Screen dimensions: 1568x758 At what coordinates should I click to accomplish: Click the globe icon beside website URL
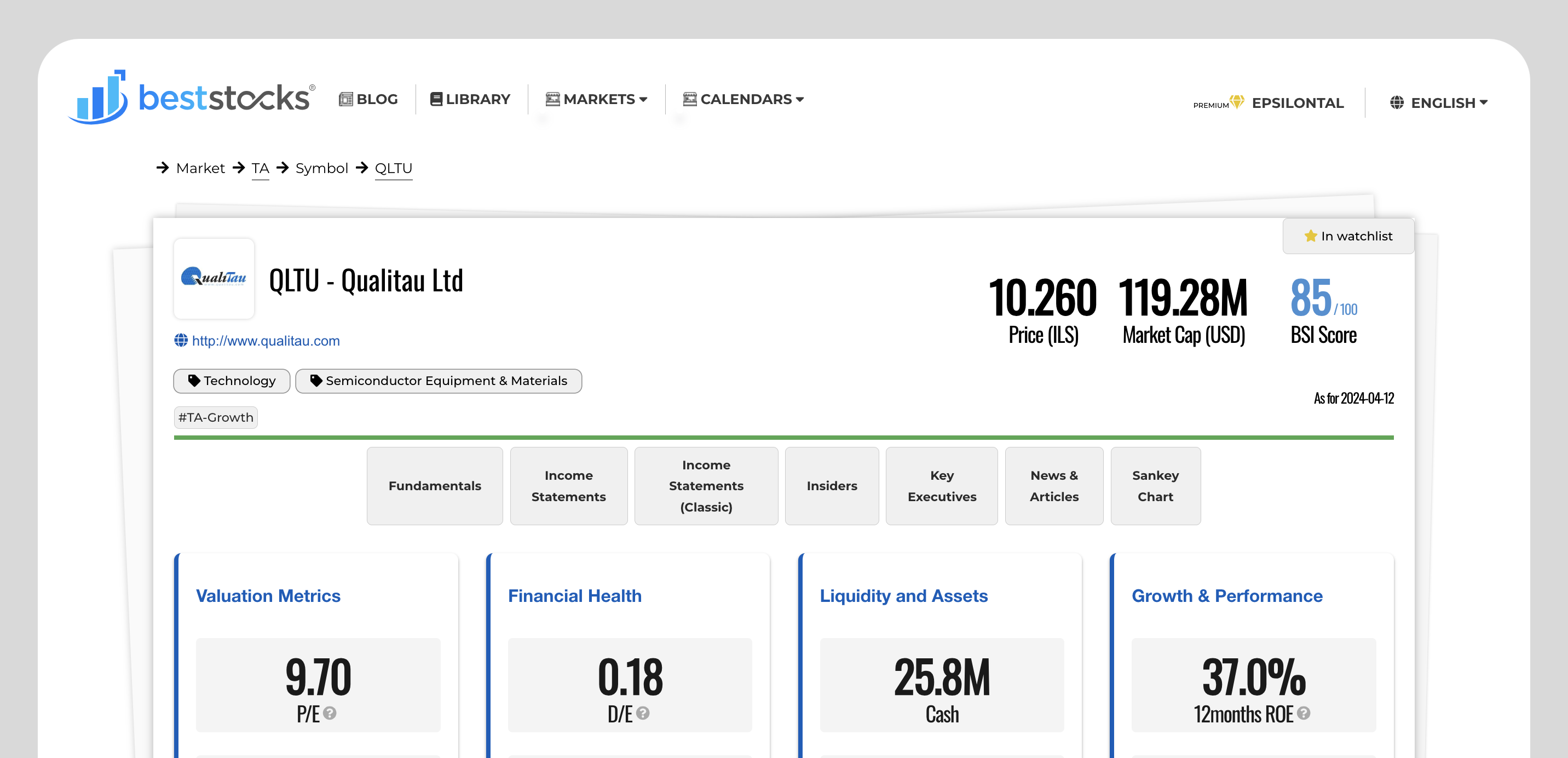coord(181,340)
